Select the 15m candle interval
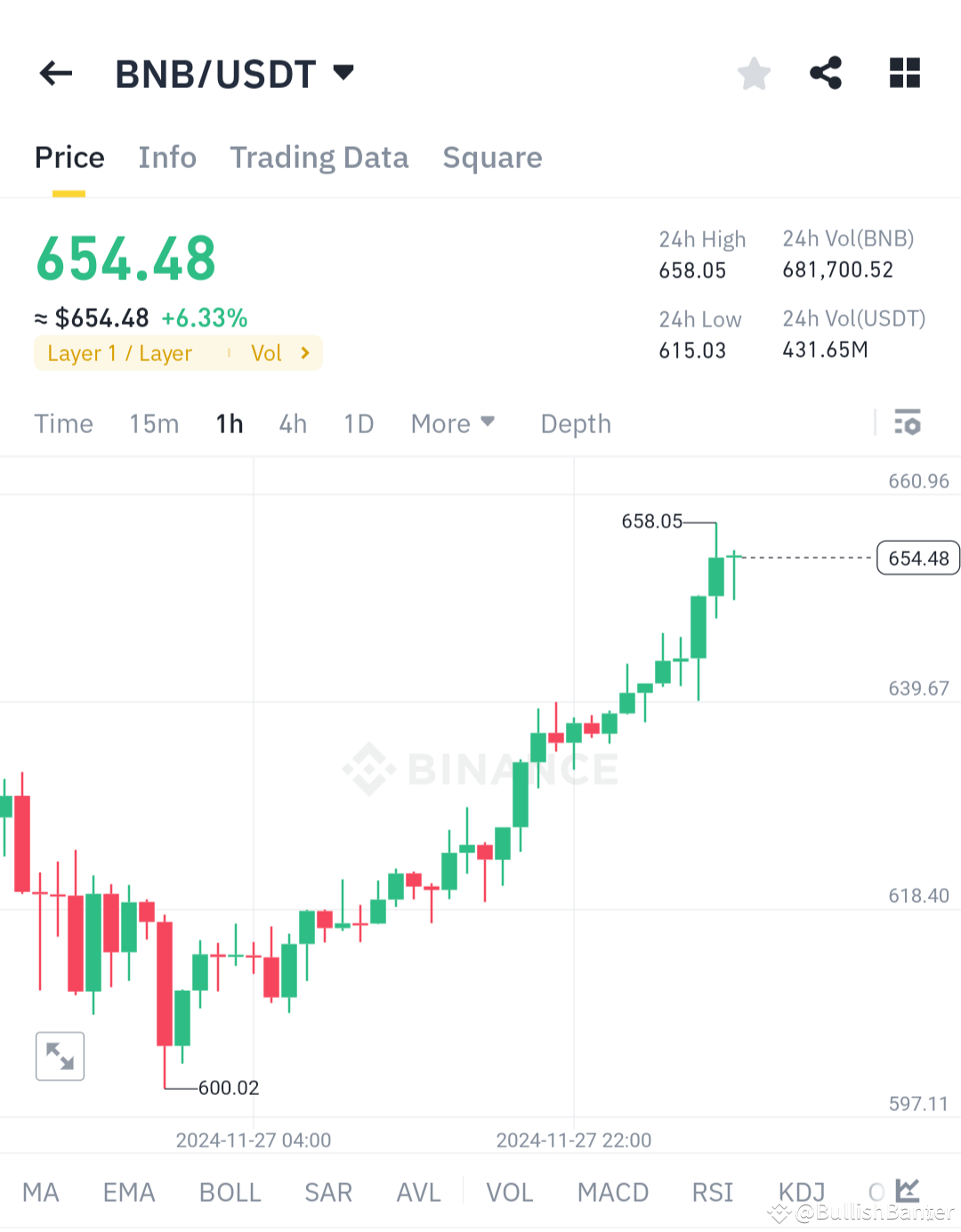This screenshot has width=961, height=1232. pyautogui.click(x=153, y=423)
